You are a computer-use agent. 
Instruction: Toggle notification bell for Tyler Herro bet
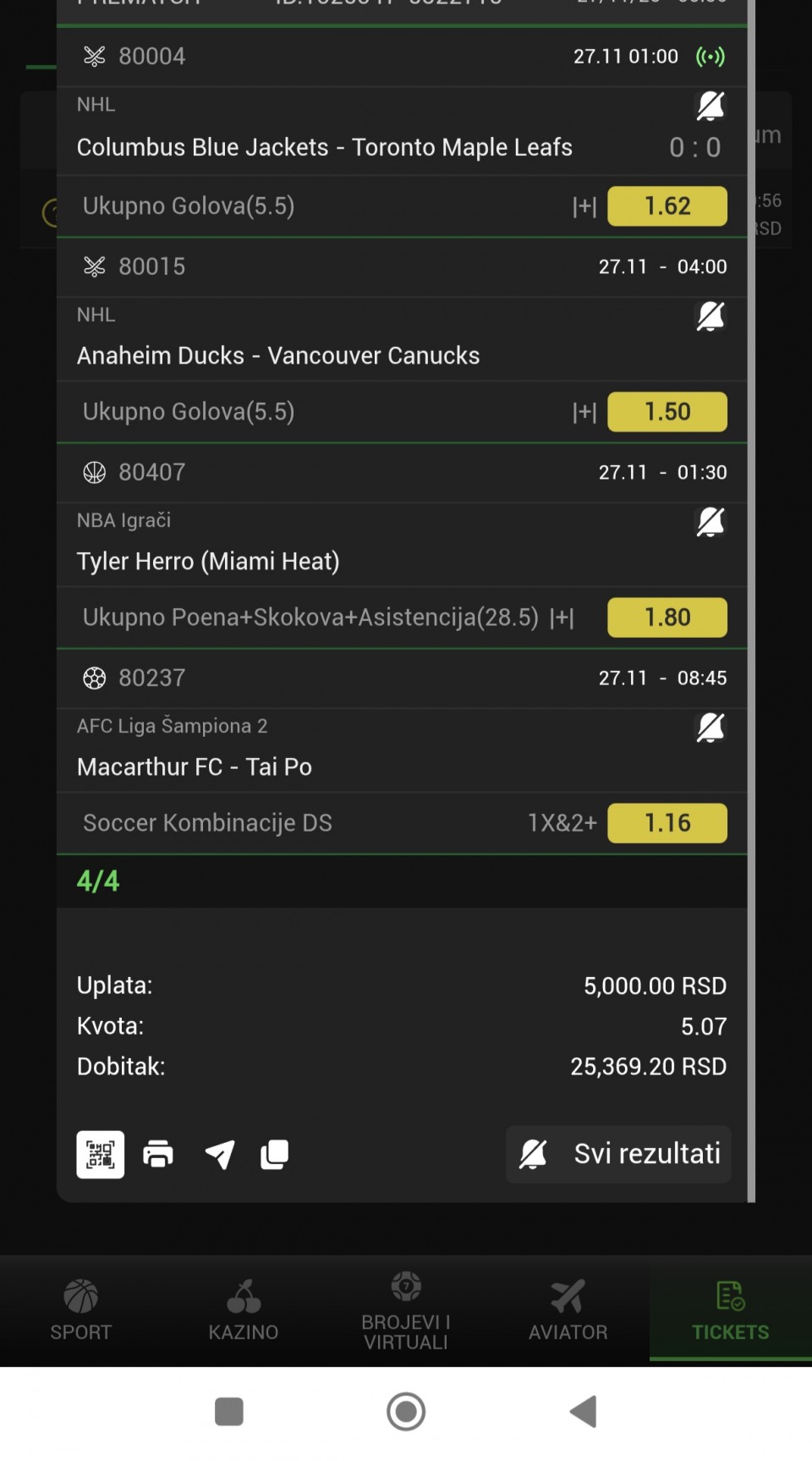click(710, 522)
